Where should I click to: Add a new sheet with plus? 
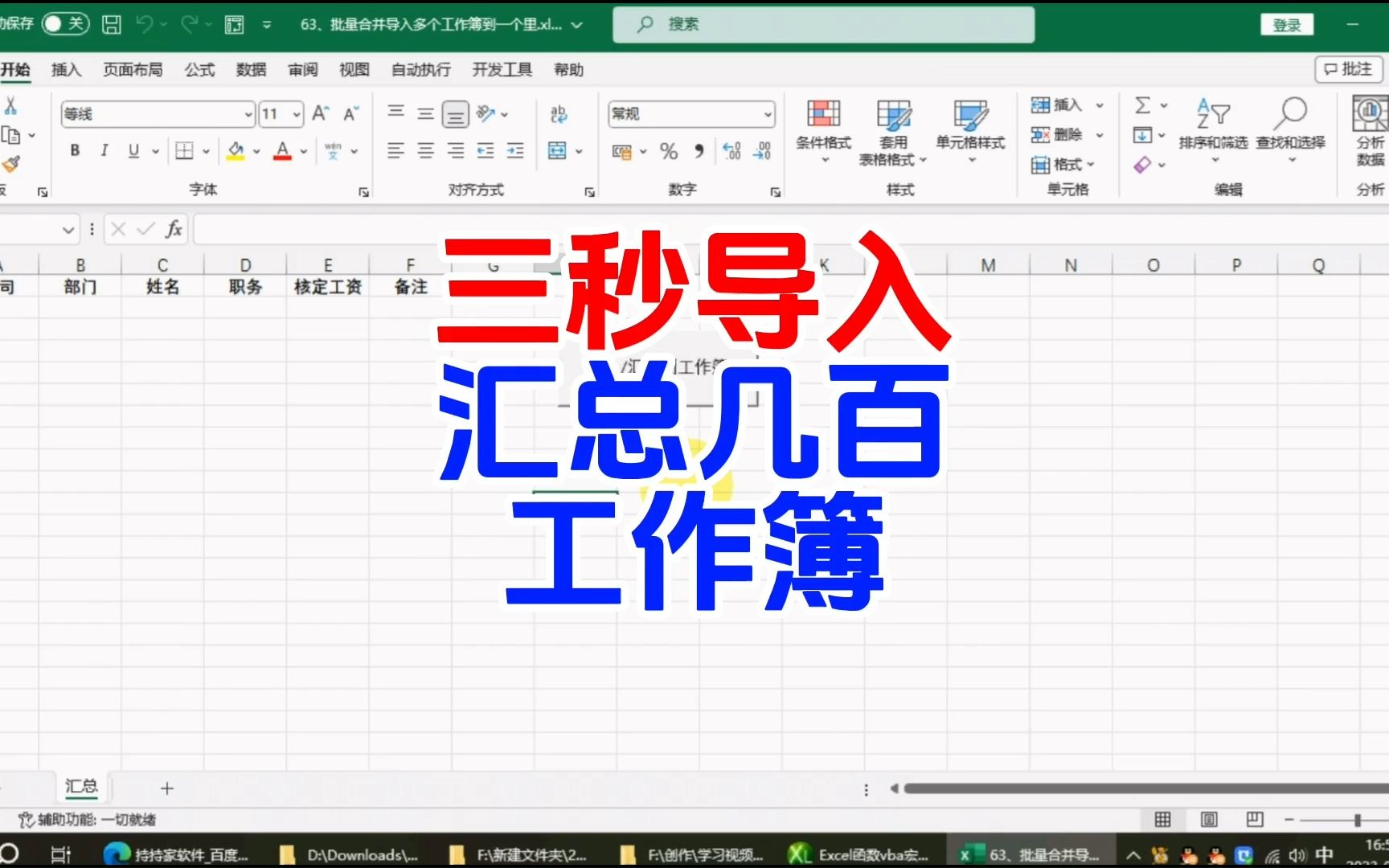[167, 788]
